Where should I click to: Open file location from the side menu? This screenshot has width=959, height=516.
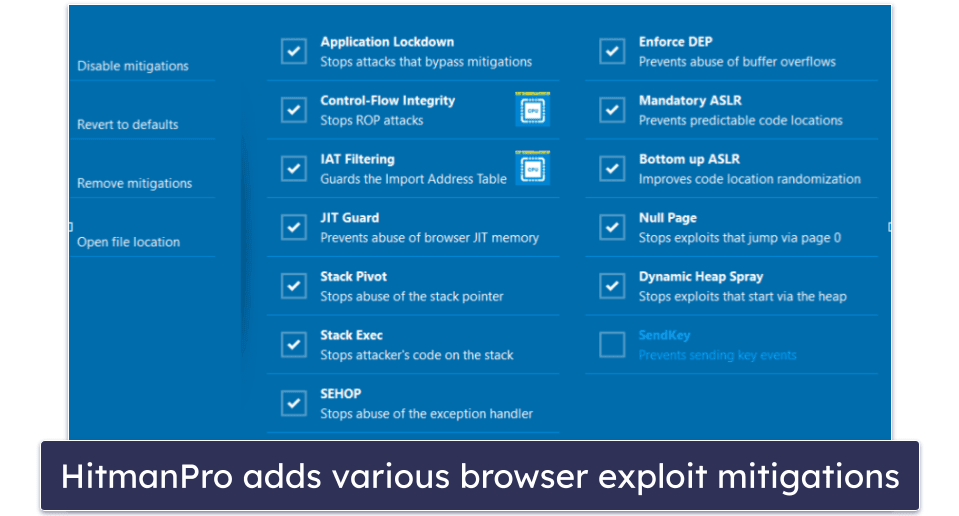[x=128, y=242]
